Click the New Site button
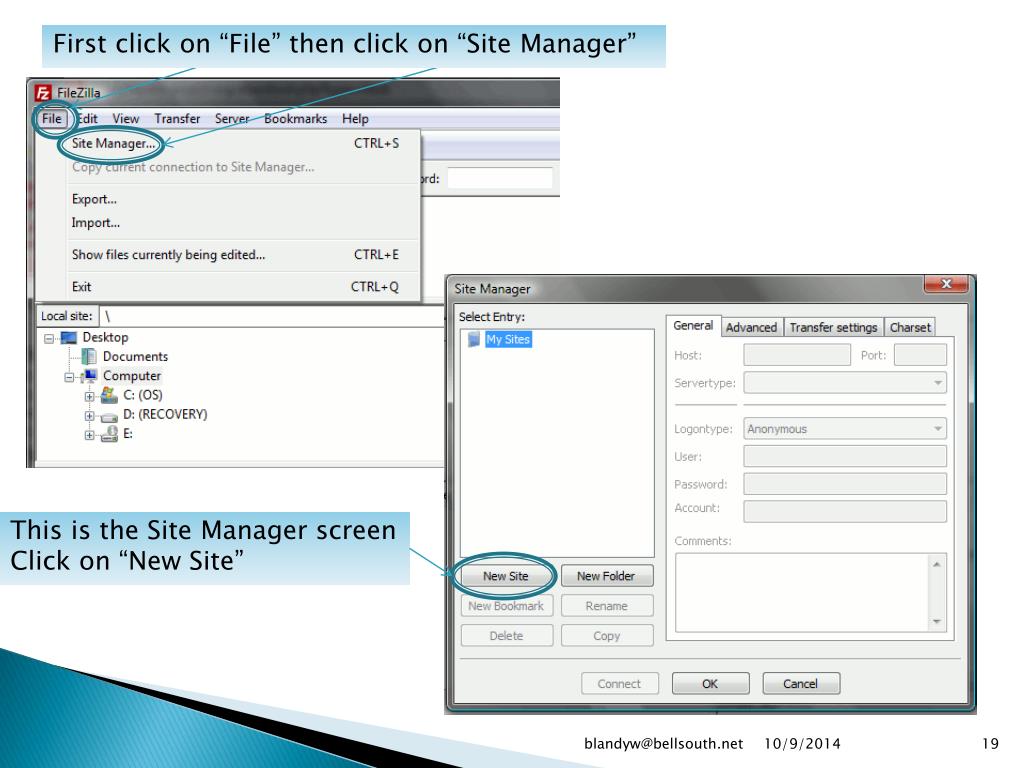Screen dimensions: 1024x768 tap(506, 576)
